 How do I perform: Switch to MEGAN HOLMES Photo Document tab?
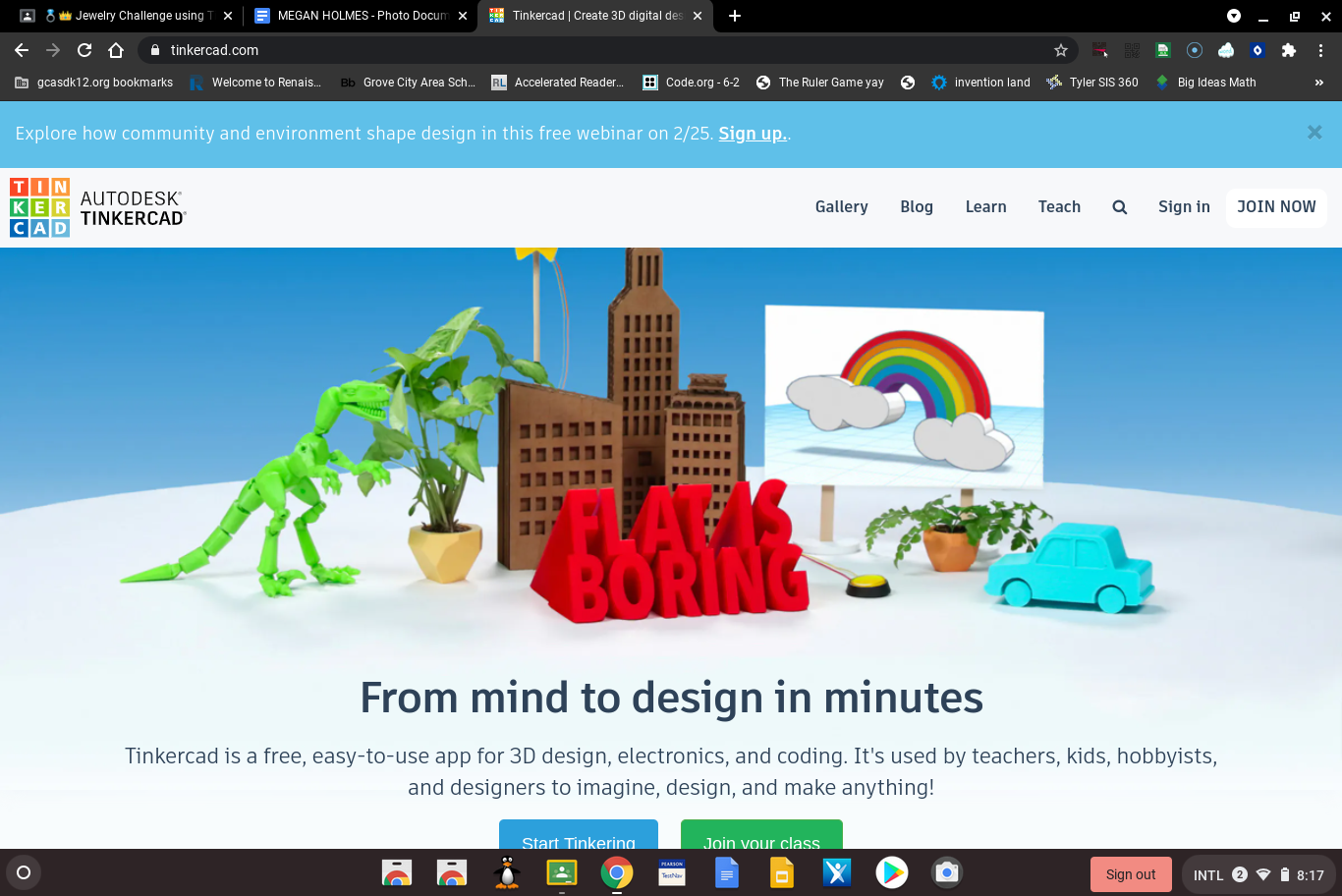(362, 16)
